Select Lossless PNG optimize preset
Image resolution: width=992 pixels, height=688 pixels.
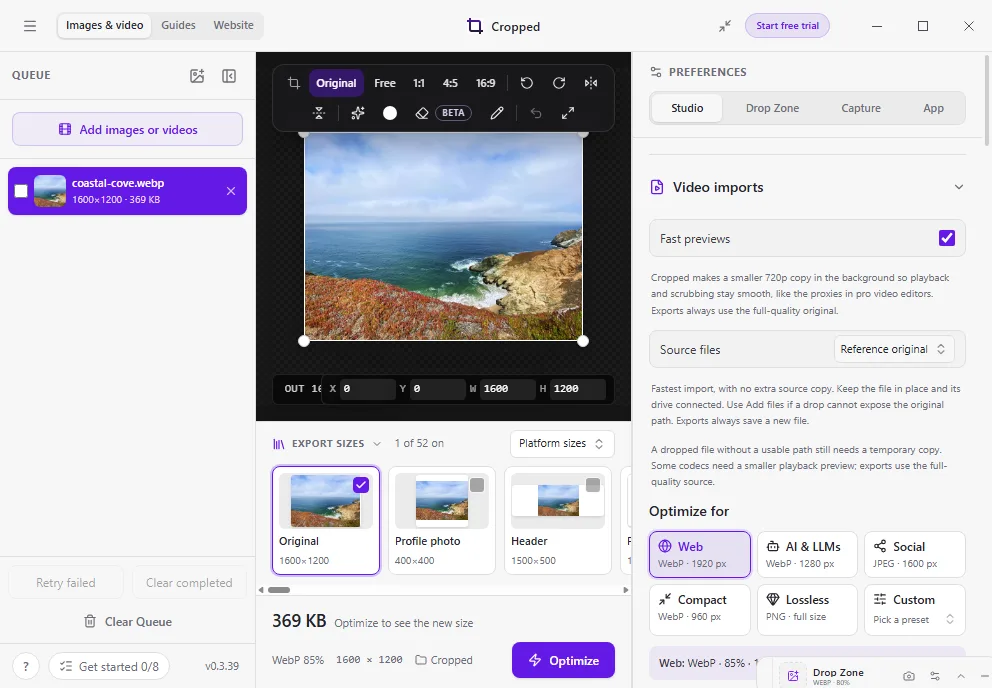pyautogui.click(x=807, y=609)
